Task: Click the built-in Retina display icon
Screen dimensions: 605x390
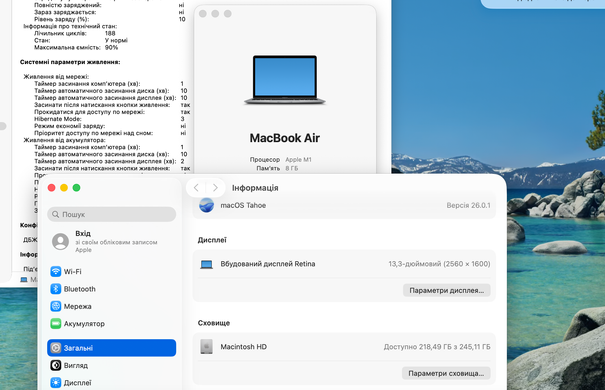Action: coord(206,264)
